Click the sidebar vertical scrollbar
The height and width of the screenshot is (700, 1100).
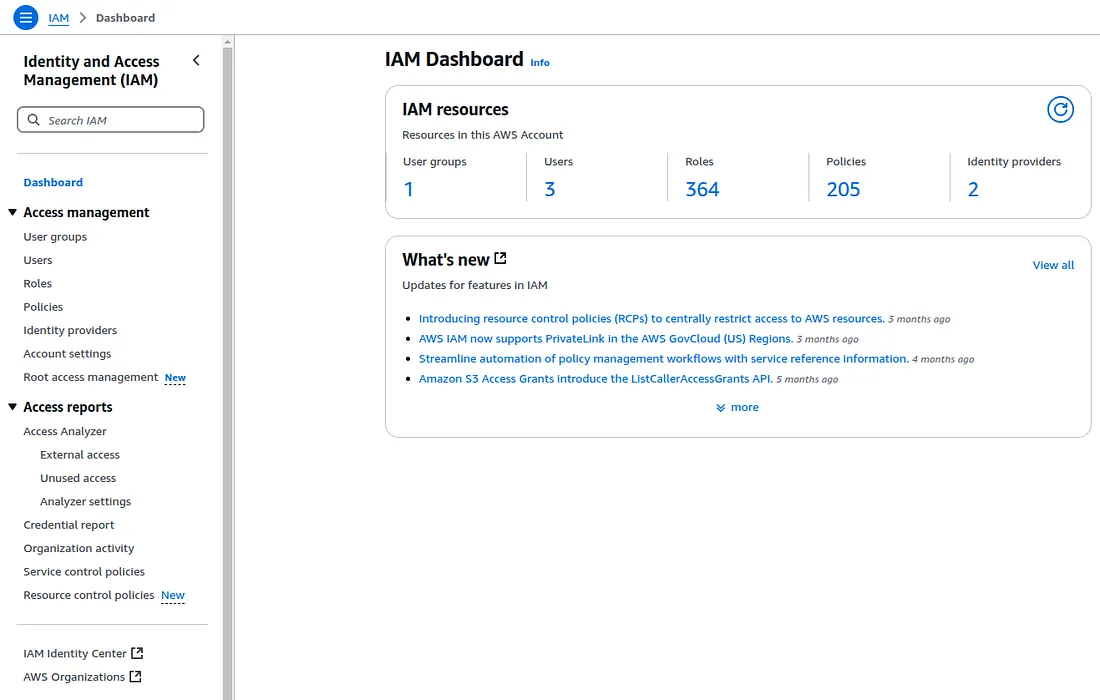(x=227, y=374)
